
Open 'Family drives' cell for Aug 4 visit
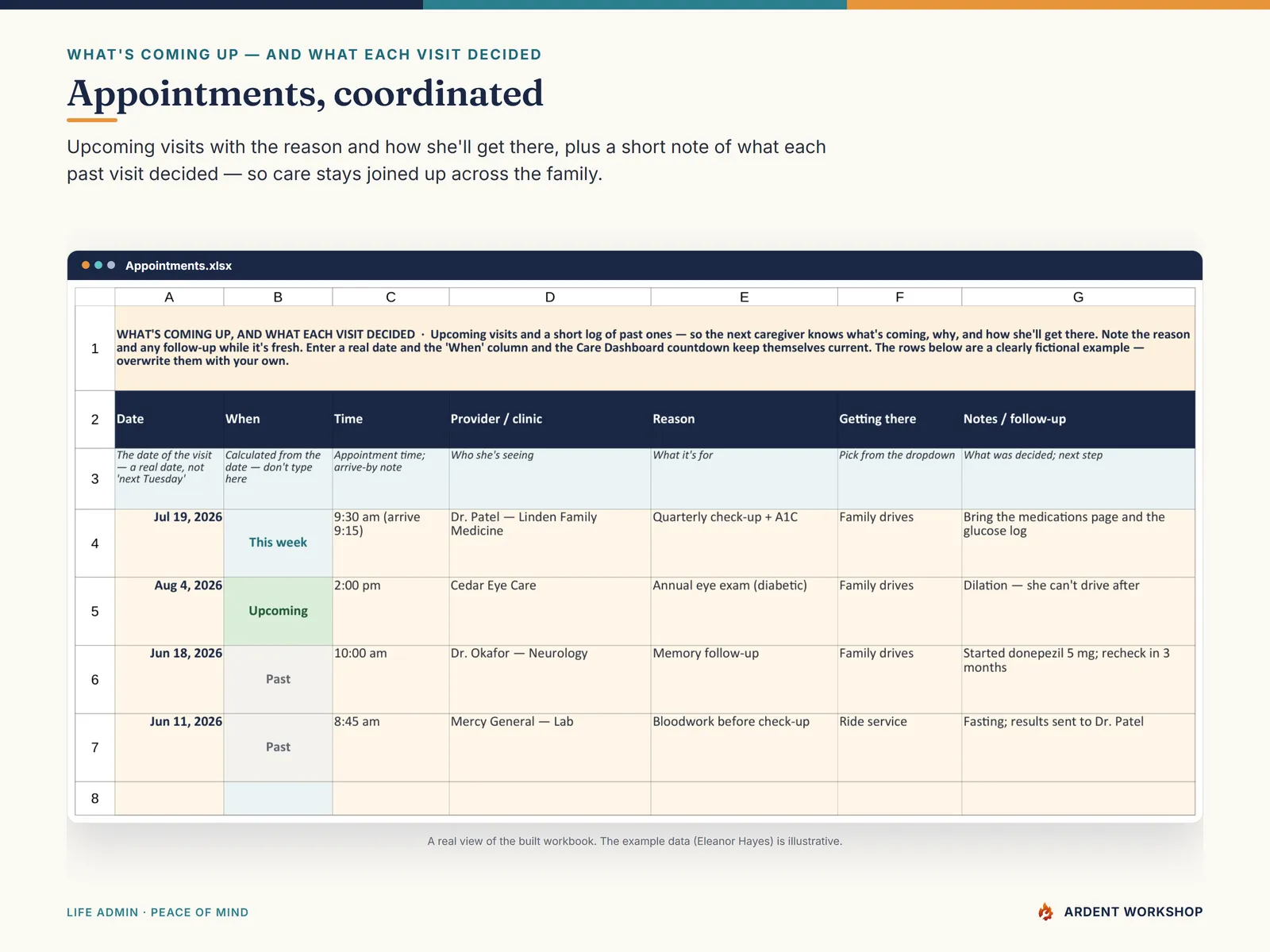click(x=899, y=612)
